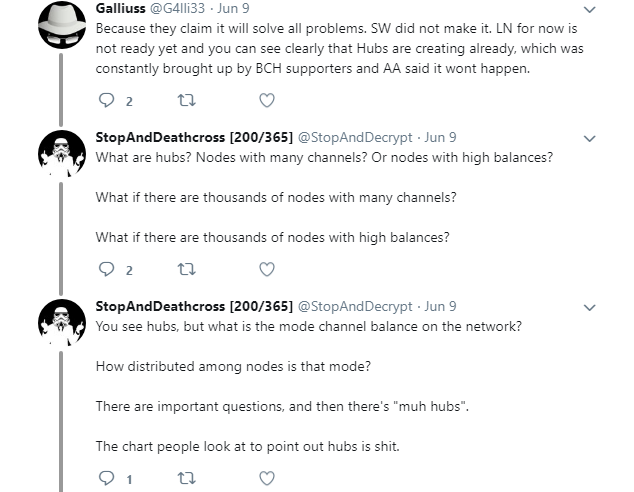This screenshot has width=634, height=492.
Task: Like the "What are hubs?" tweet
Action: 266,268
